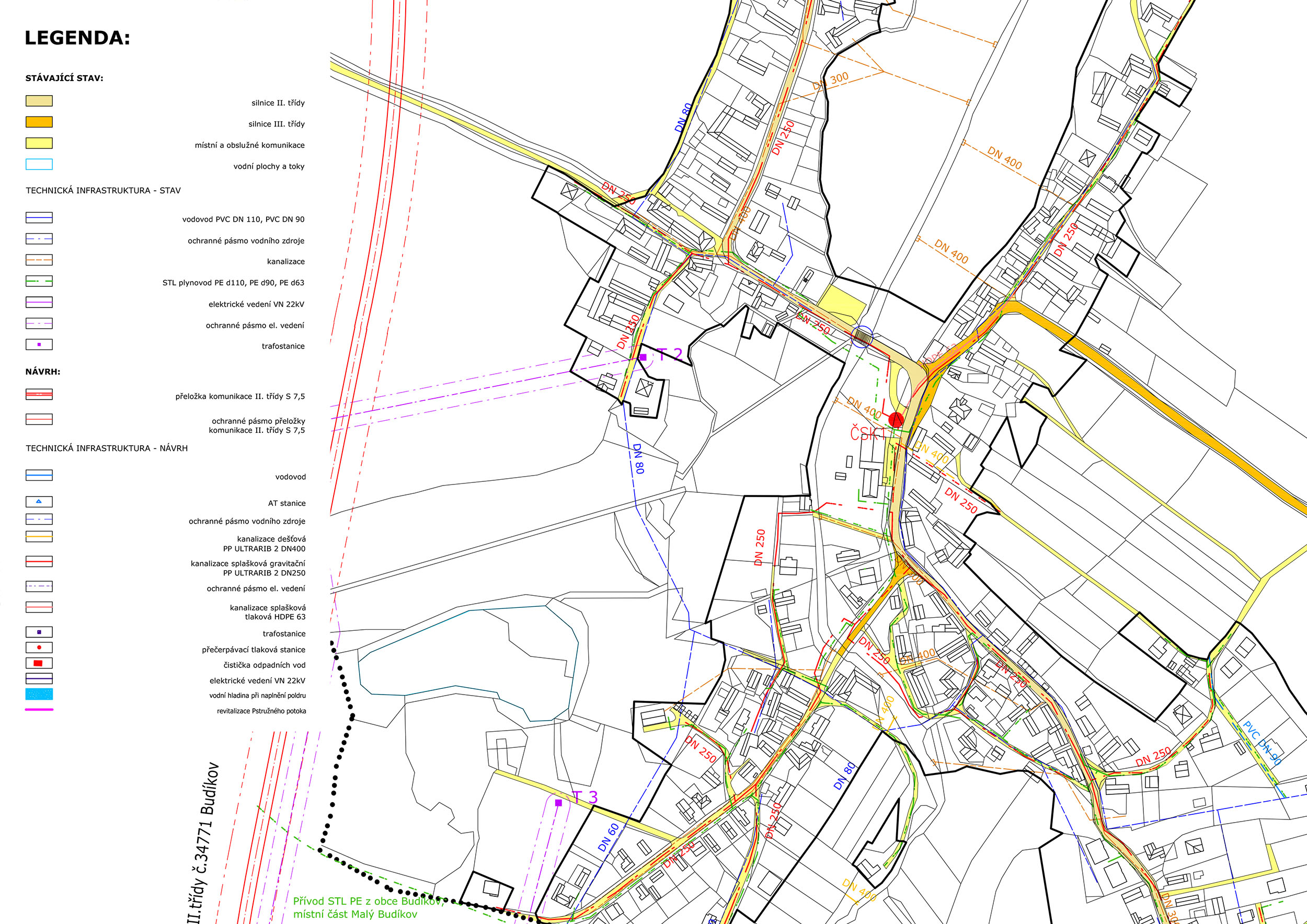This screenshot has height=924, width=1307.
Task: Click the silnice II. třídy beige swatch
Action: click(39, 101)
